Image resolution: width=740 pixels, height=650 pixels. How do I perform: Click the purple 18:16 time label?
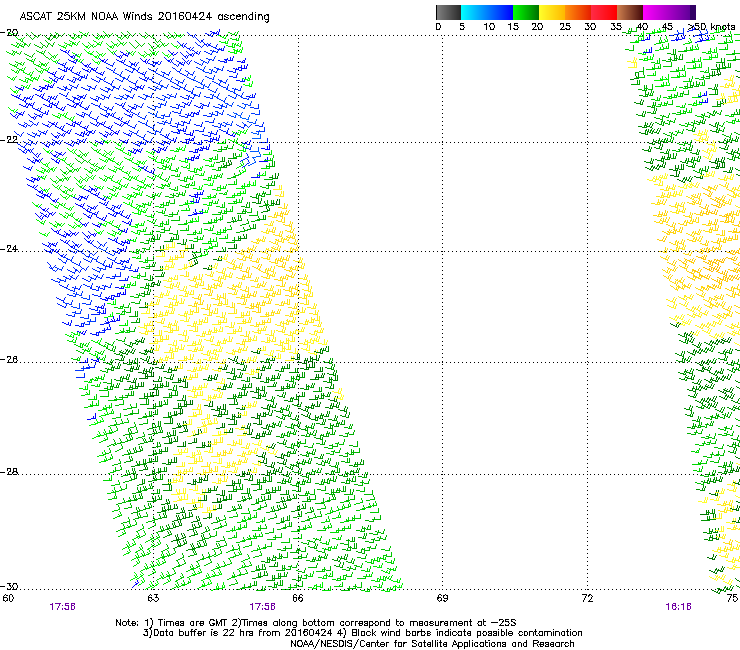678,607
